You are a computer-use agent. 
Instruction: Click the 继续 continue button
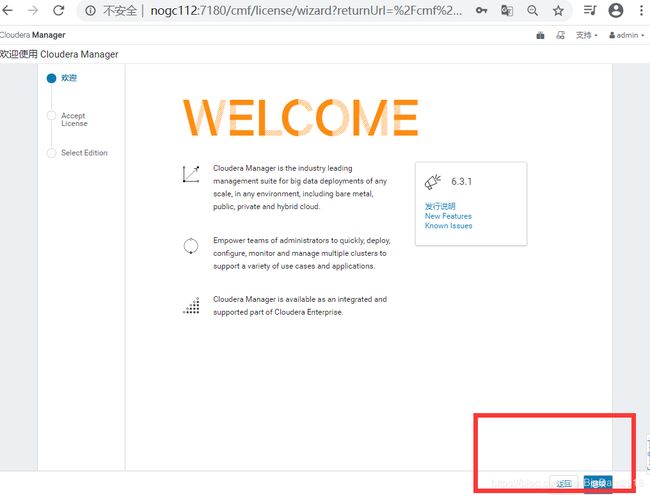[598, 483]
